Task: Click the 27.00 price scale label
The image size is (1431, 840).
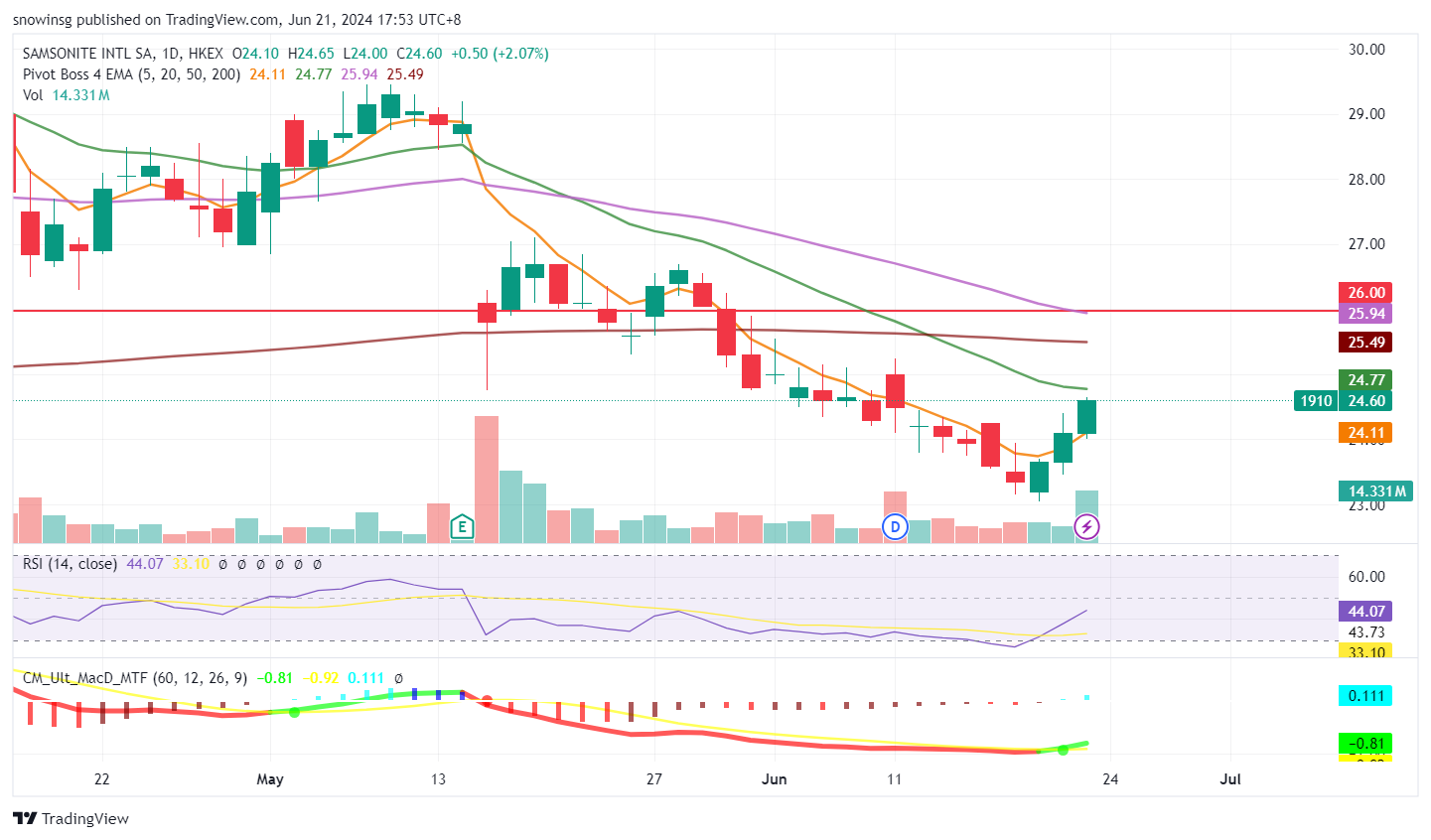Action: (1366, 244)
